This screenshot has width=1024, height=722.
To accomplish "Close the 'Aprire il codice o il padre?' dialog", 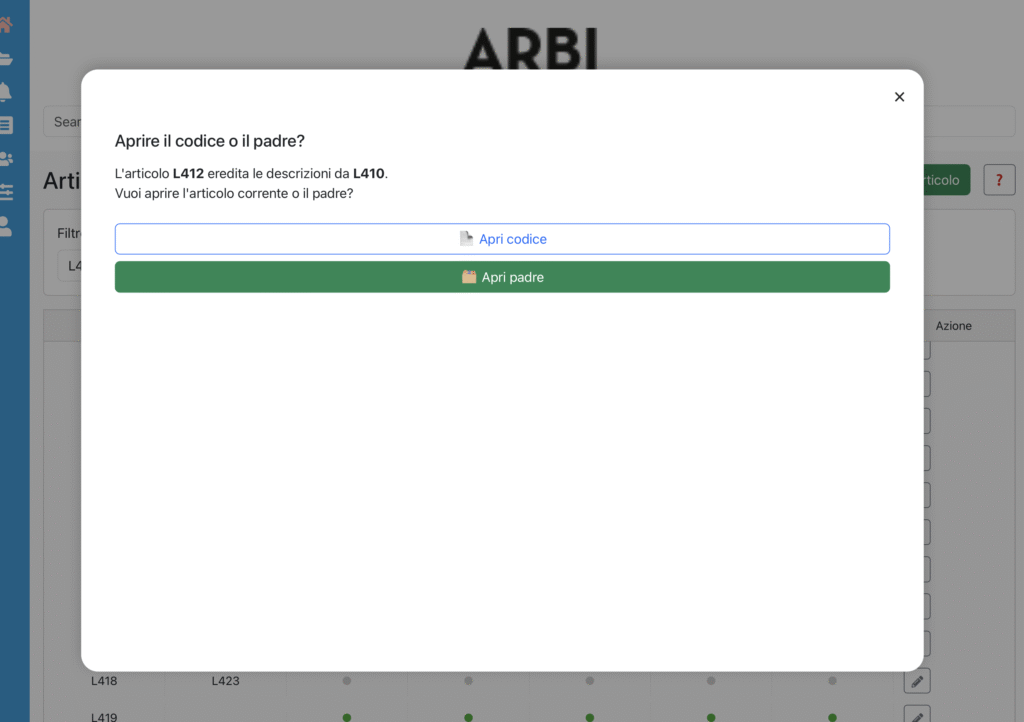I will tap(899, 97).
